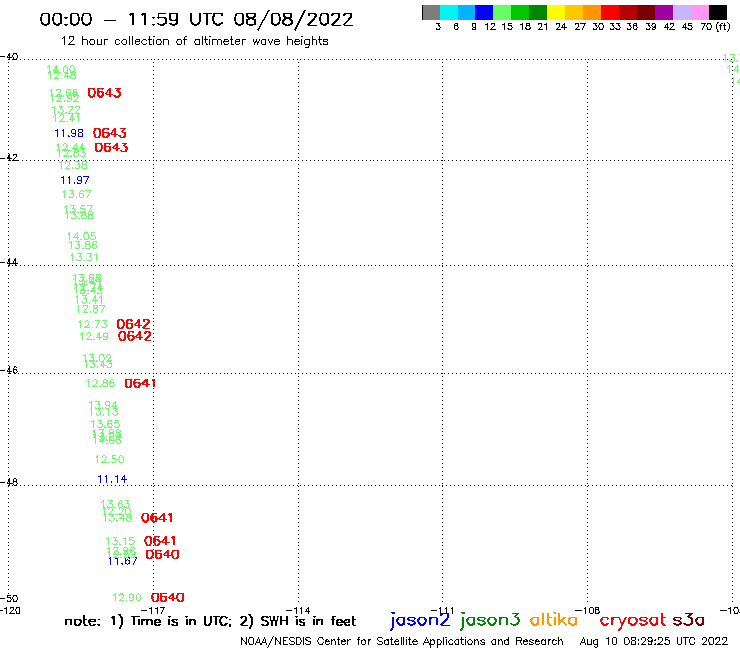
Task: Click the green value 12.90 near the bottom
Action: [x=127, y=598]
